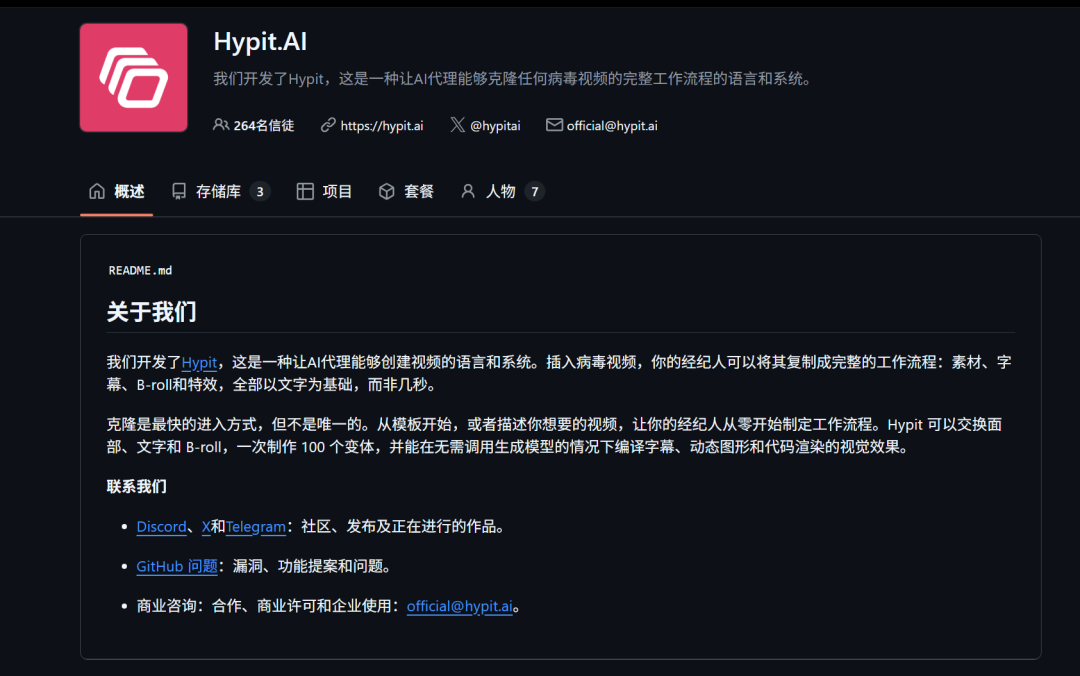
Task: Open the @hypitai X profile link
Action: pyautogui.click(x=495, y=125)
